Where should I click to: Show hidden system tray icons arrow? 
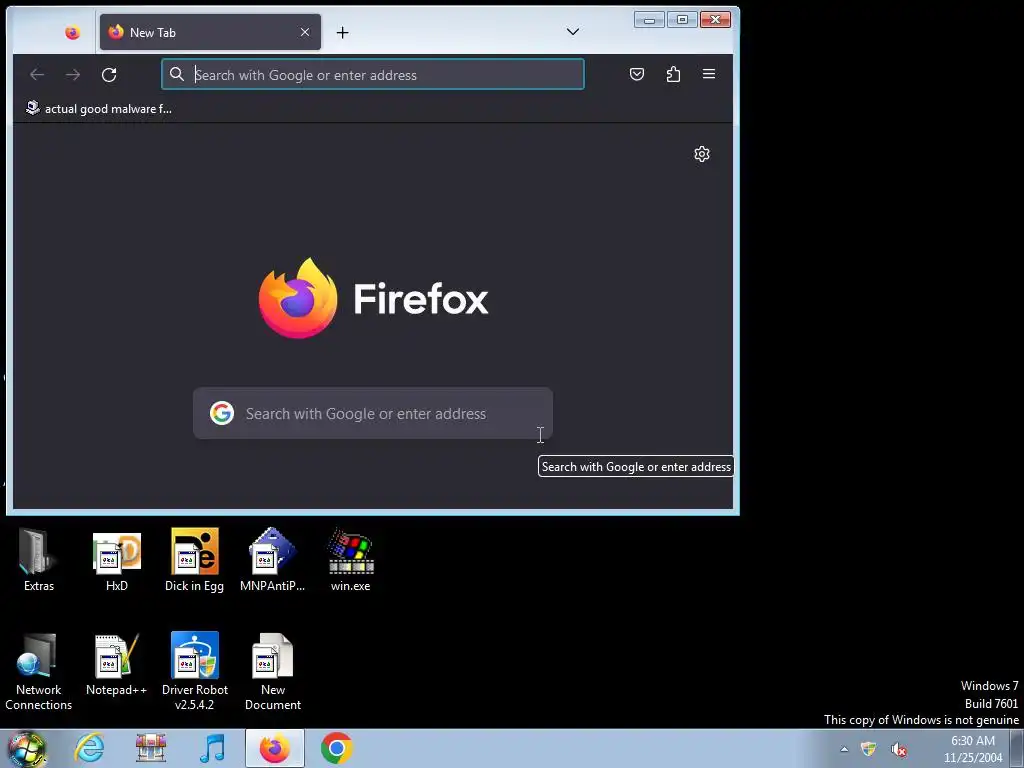(x=844, y=749)
